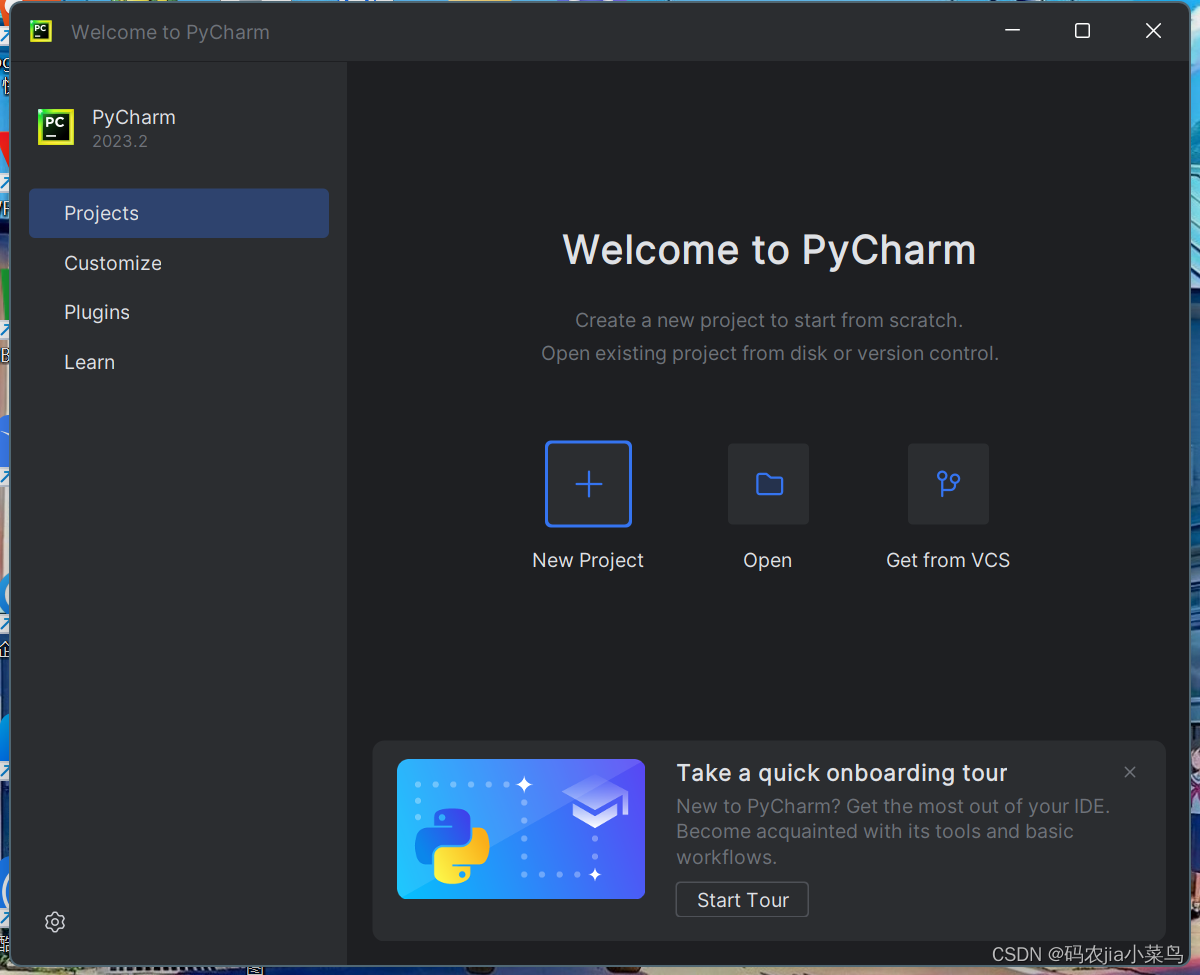The image size is (1200, 975).
Task: Click the PyCharm logo in the sidebar
Action: tap(56, 127)
